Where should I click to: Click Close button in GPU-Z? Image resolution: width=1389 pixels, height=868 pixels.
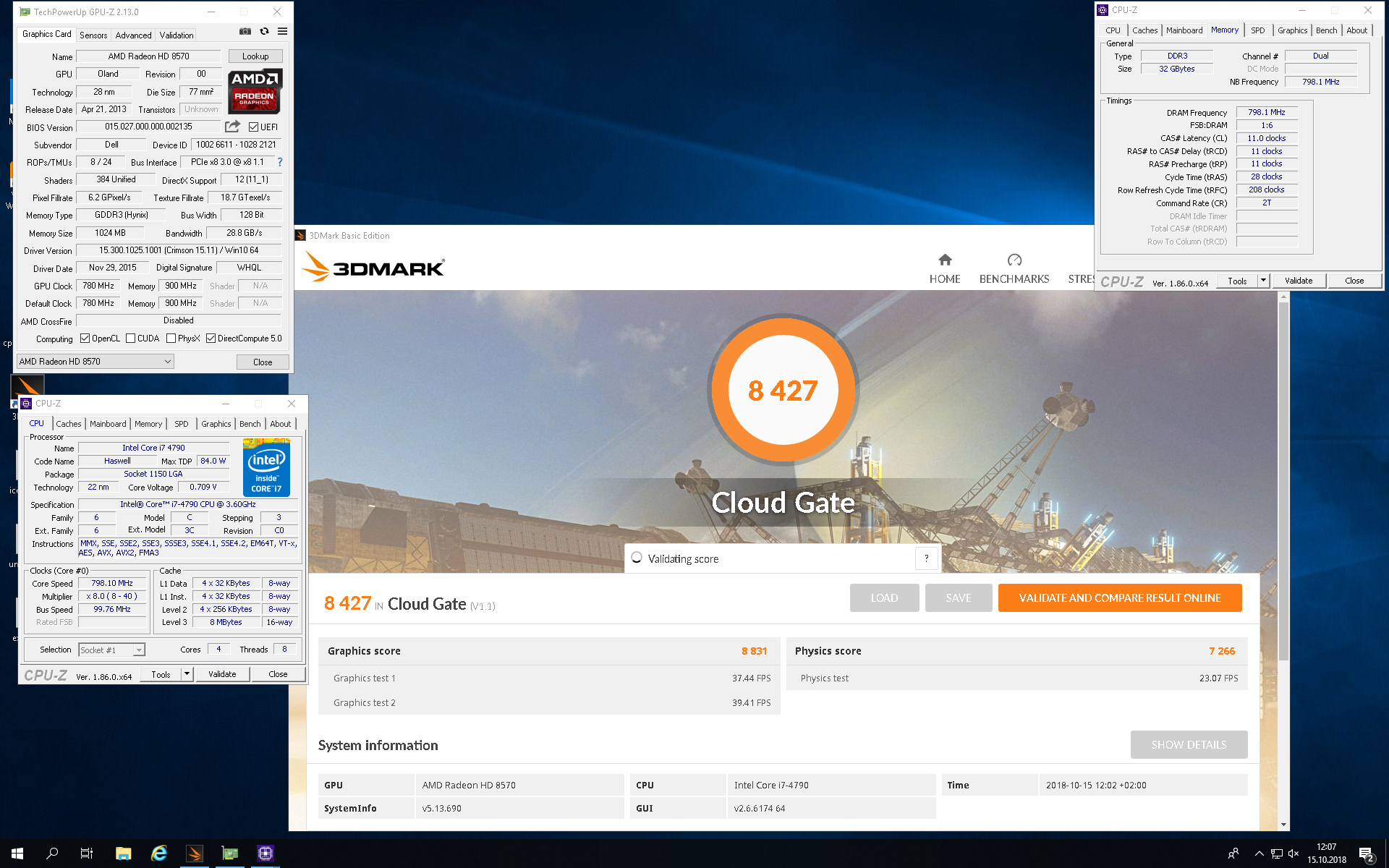click(x=263, y=362)
